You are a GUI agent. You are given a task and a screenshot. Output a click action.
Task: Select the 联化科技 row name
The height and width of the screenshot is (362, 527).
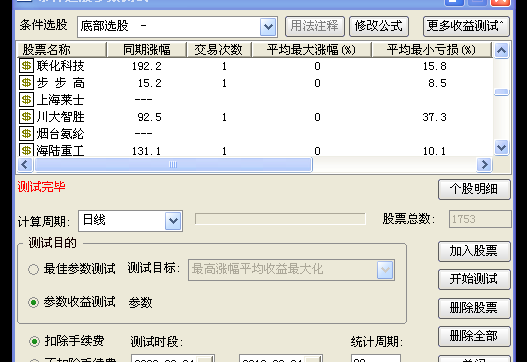[x=60, y=66]
